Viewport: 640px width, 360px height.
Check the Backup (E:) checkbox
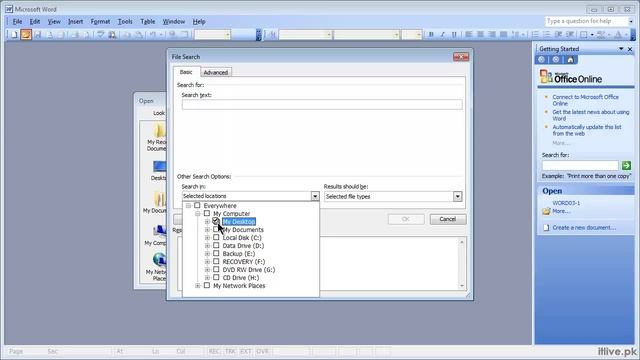[x=216, y=253]
